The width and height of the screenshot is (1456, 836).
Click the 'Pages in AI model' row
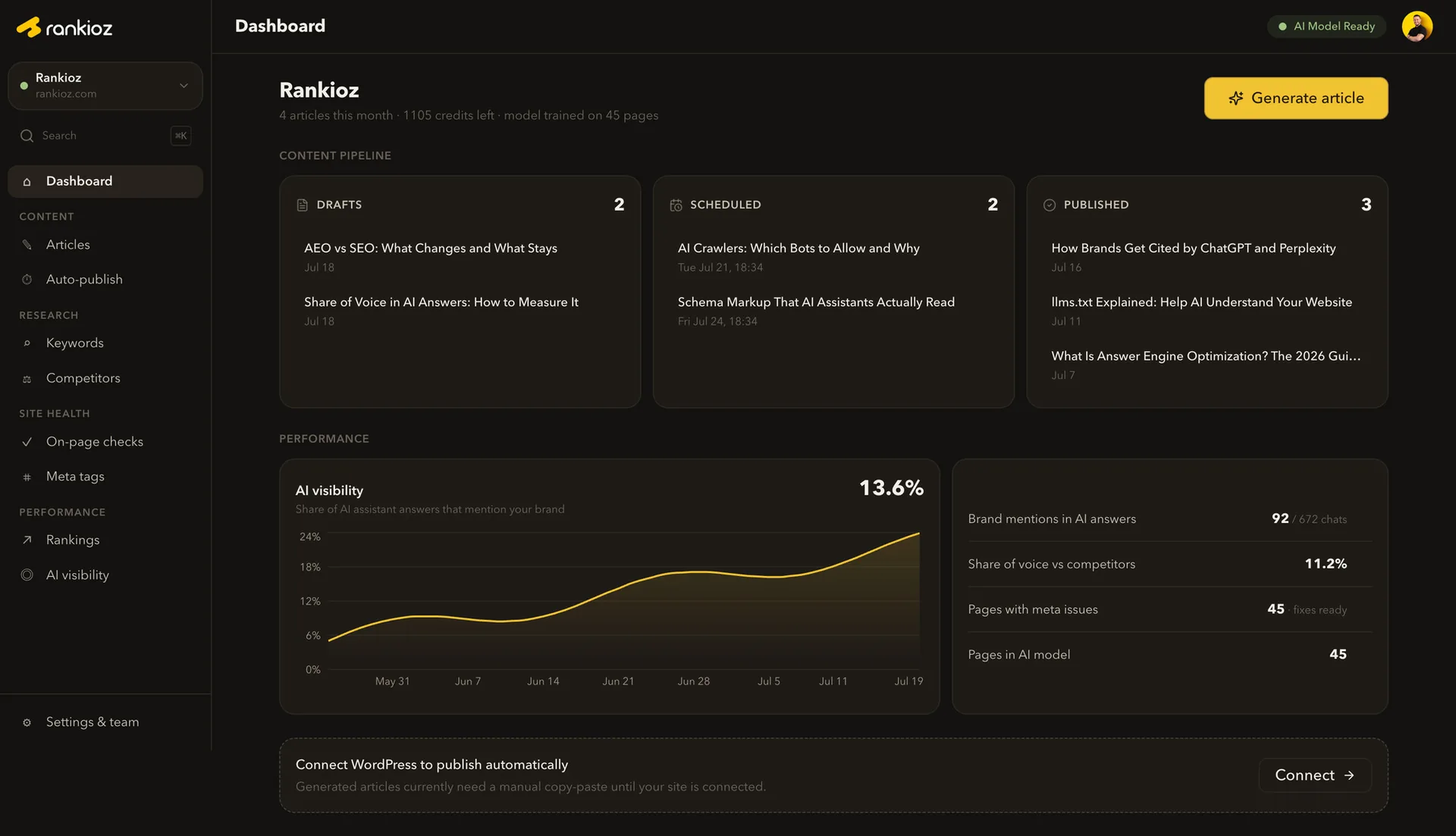click(x=1169, y=655)
